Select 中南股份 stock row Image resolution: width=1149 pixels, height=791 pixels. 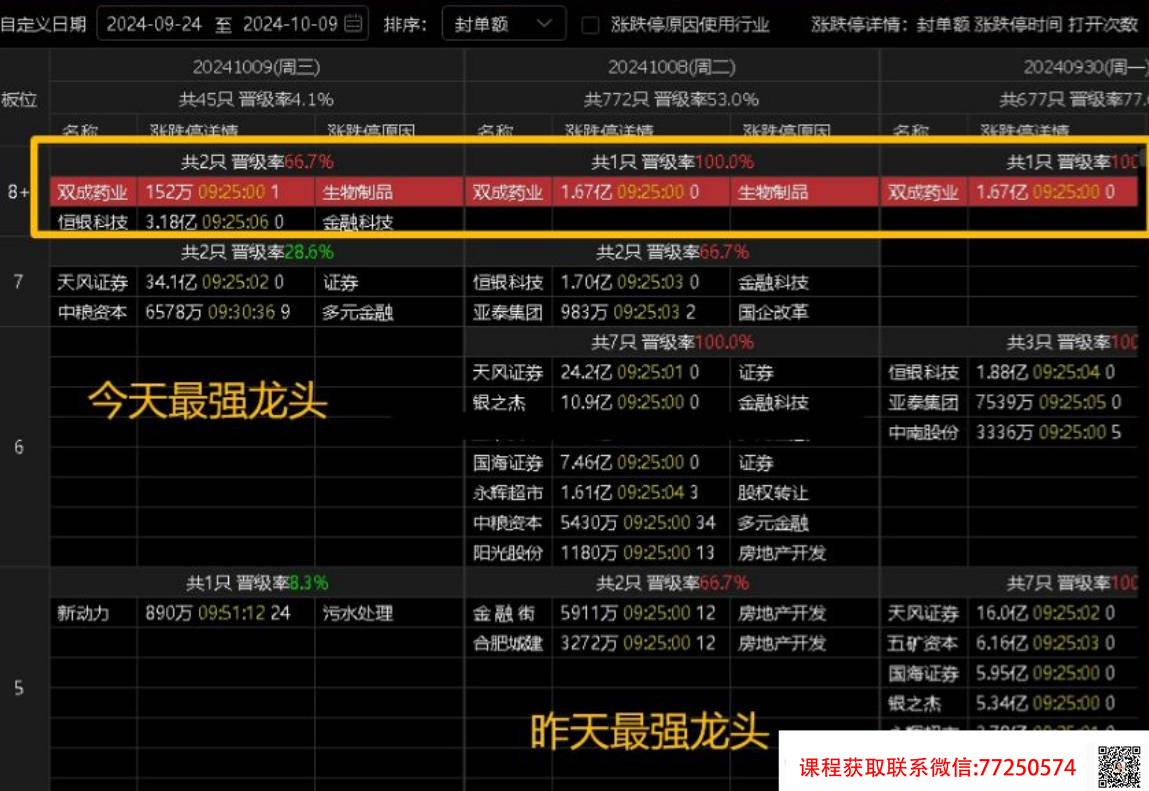[923, 433]
